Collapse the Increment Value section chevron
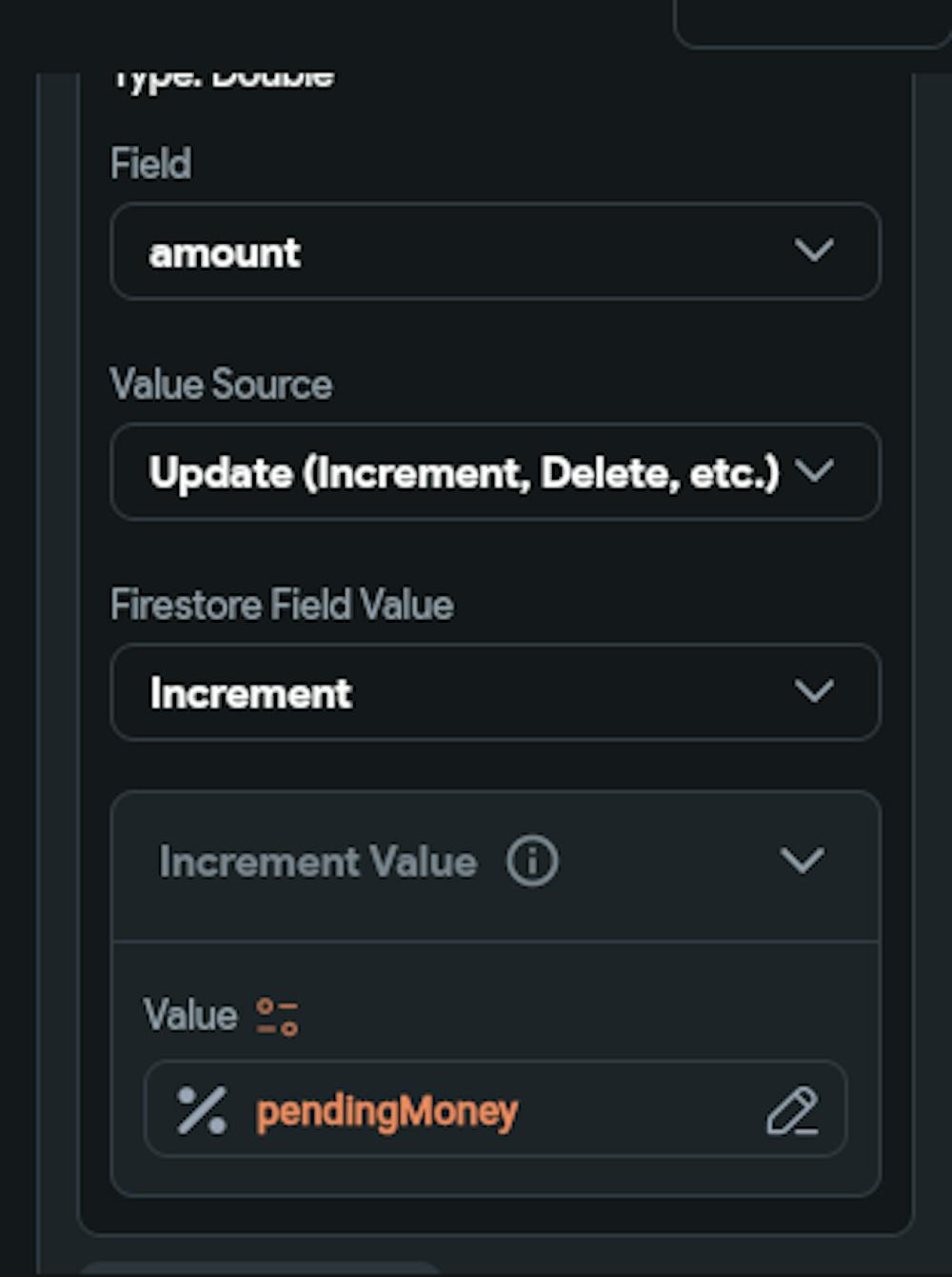This screenshot has width=952, height=1277. (802, 861)
